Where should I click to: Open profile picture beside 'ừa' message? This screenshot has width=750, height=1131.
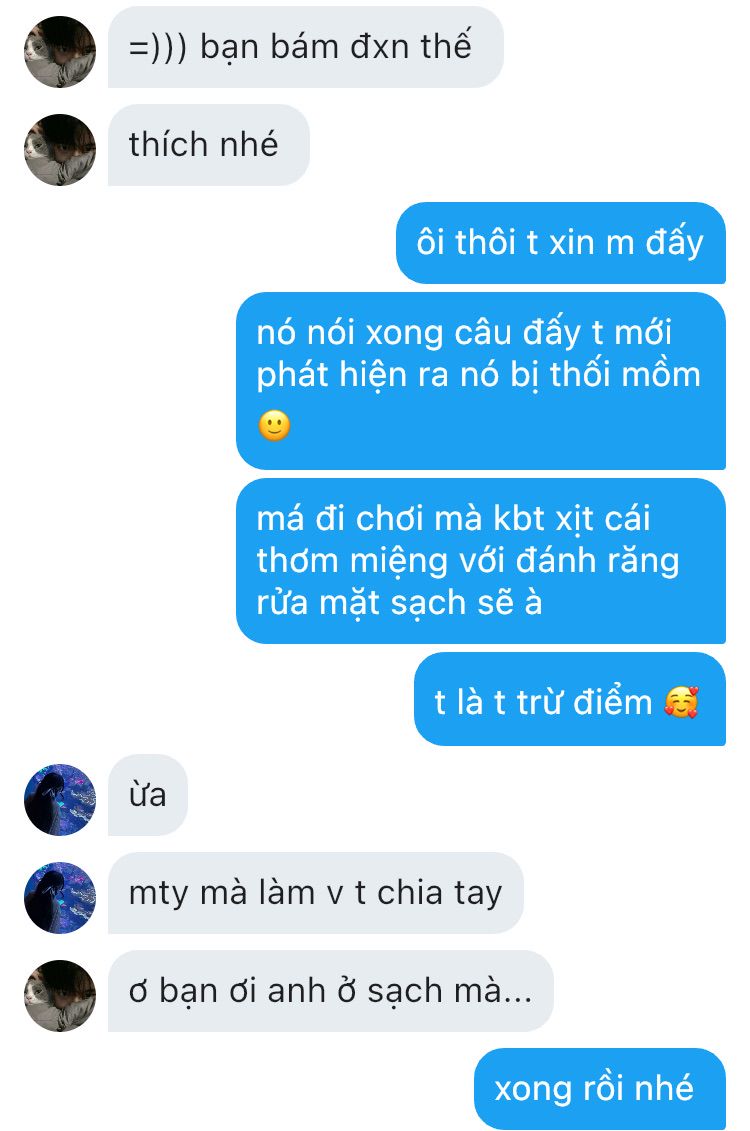(x=60, y=799)
